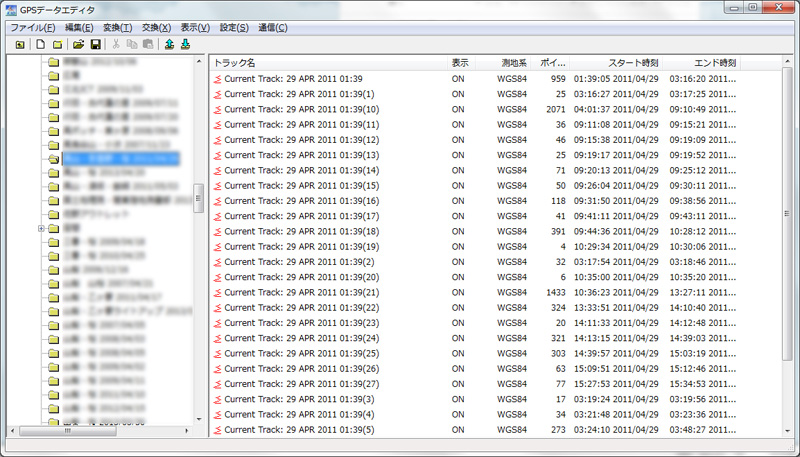The width and height of the screenshot is (800, 457).
Task: Click the download from GPS arrow icon
Action: 185,45
